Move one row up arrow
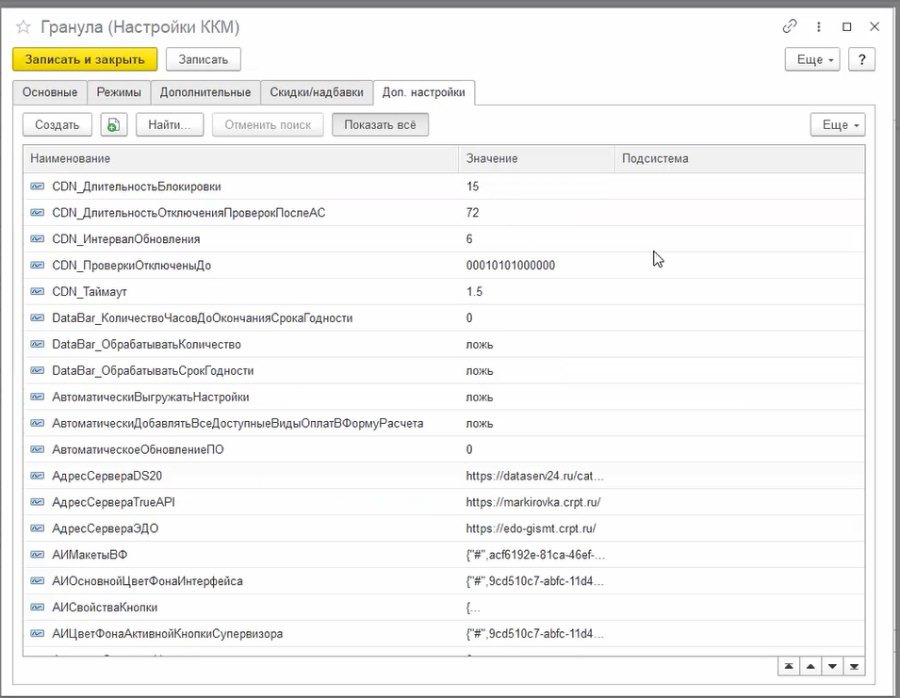 point(810,666)
